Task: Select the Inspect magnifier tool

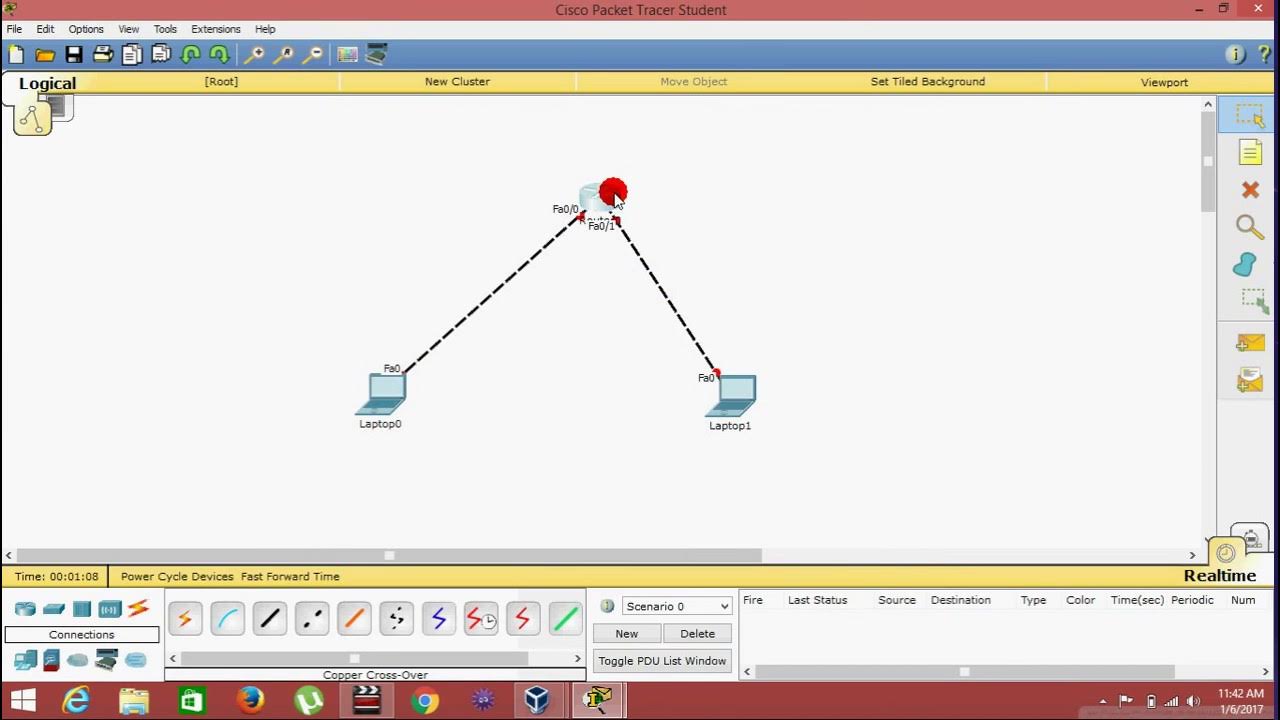Action: 1250,227
